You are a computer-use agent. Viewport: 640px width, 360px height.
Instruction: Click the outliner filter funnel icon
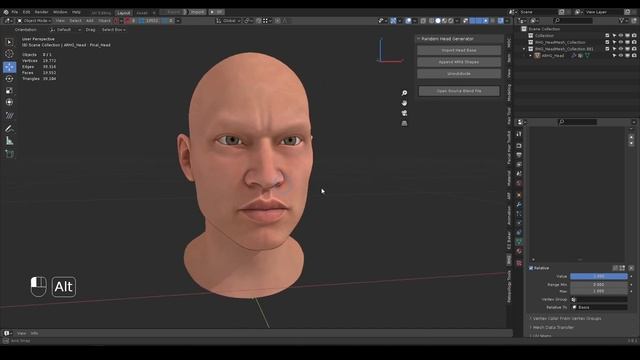(x=622, y=20)
